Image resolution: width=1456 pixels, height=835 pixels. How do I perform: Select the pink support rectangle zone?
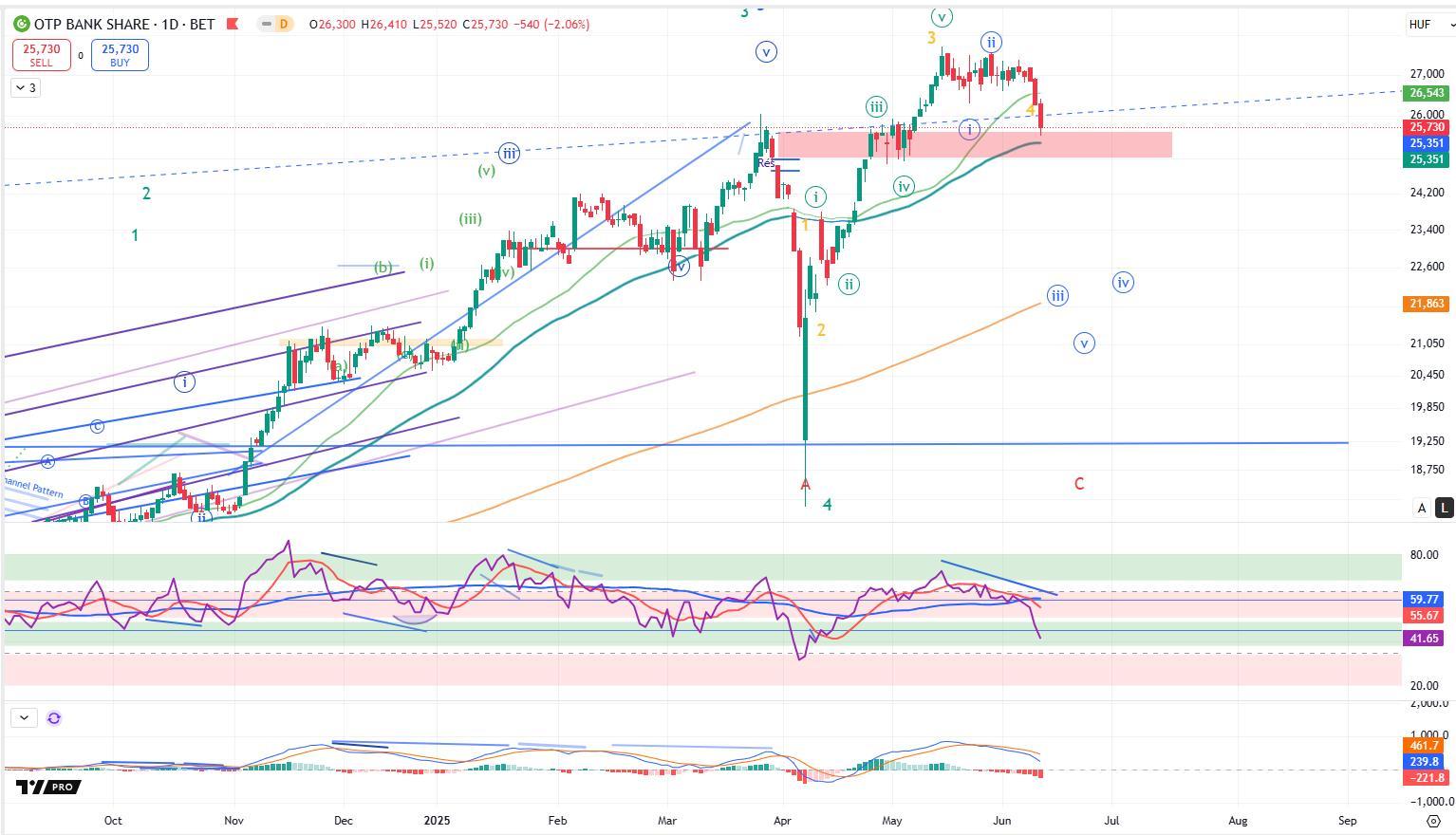(x=975, y=144)
